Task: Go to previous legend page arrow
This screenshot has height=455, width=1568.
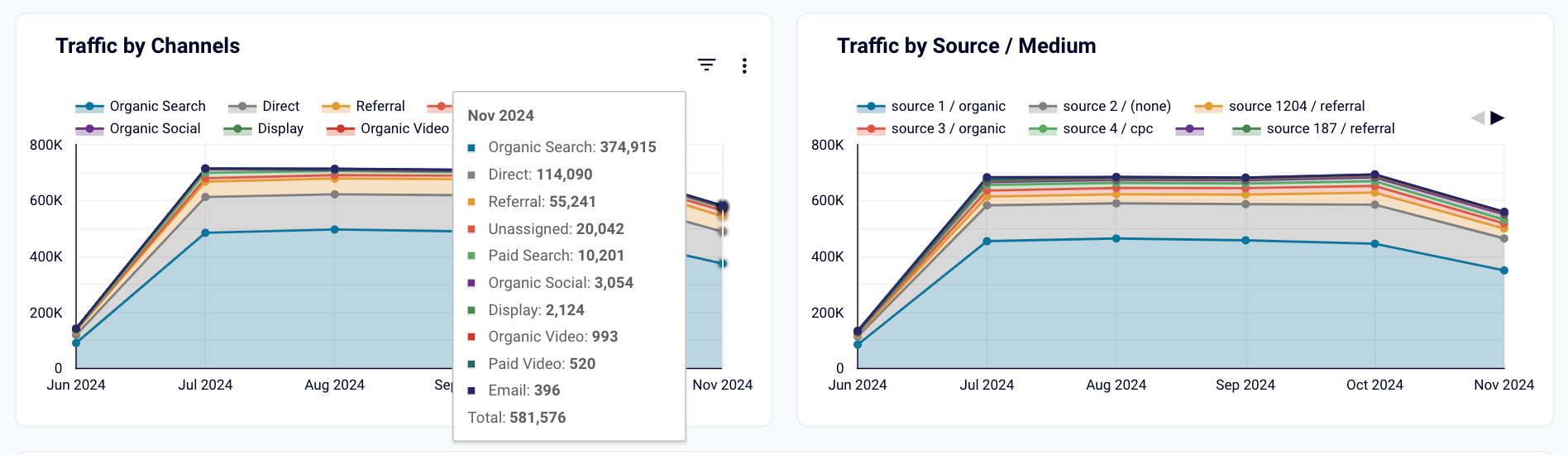Action: click(1478, 117)
